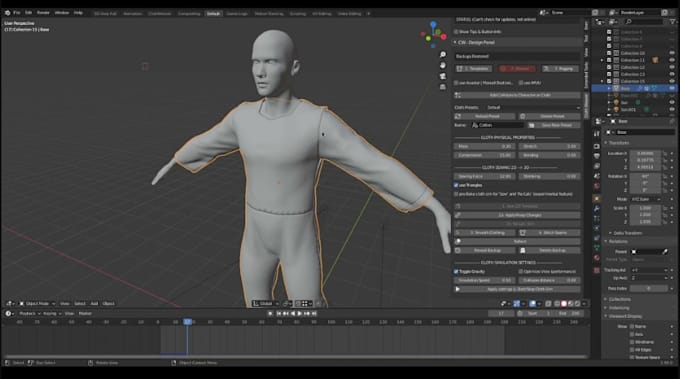Enable the 'use MMU' checkbox
Screen dimensions: 680x379
click(x=521, y=83)
